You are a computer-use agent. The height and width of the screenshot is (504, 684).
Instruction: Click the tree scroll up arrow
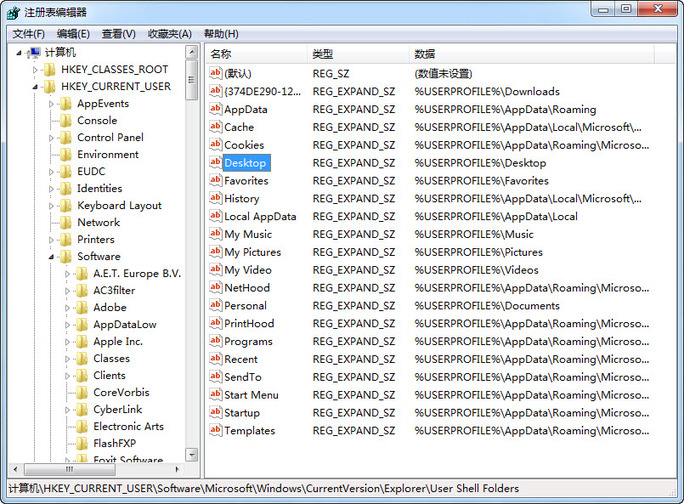[x=192, y=52]
